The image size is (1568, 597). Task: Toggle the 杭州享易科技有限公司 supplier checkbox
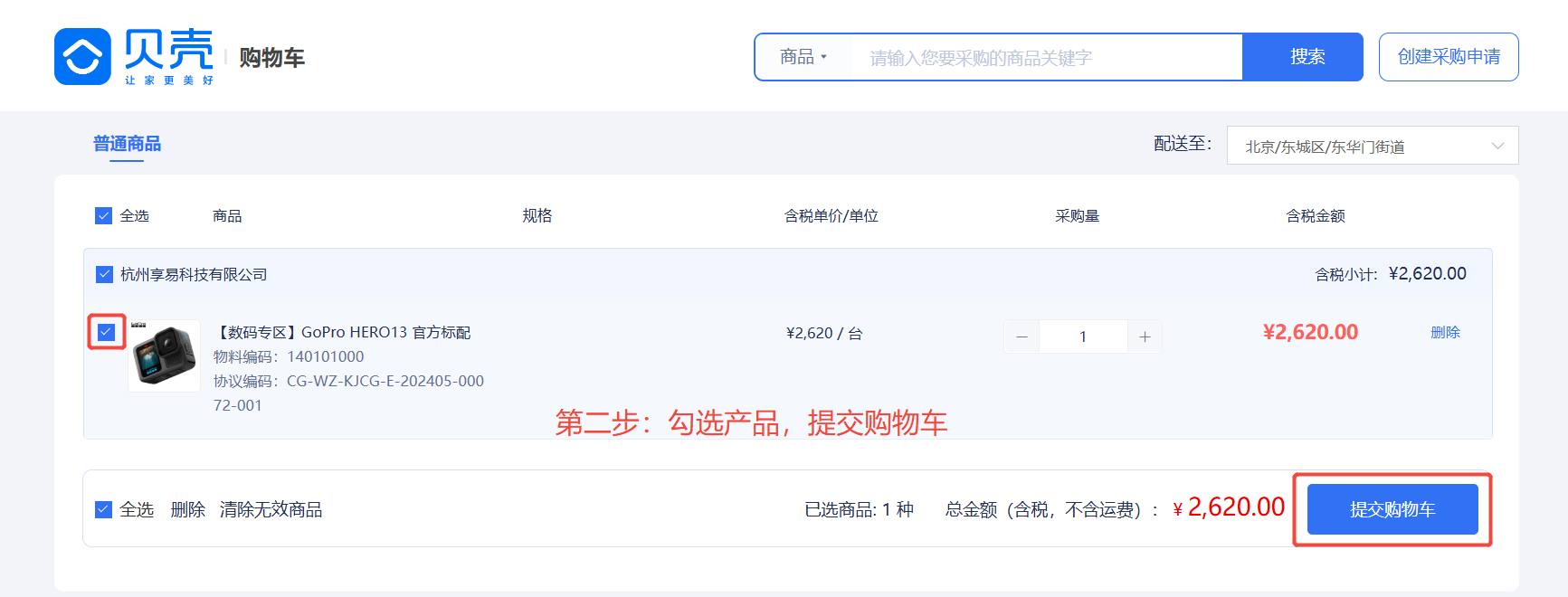104,274
